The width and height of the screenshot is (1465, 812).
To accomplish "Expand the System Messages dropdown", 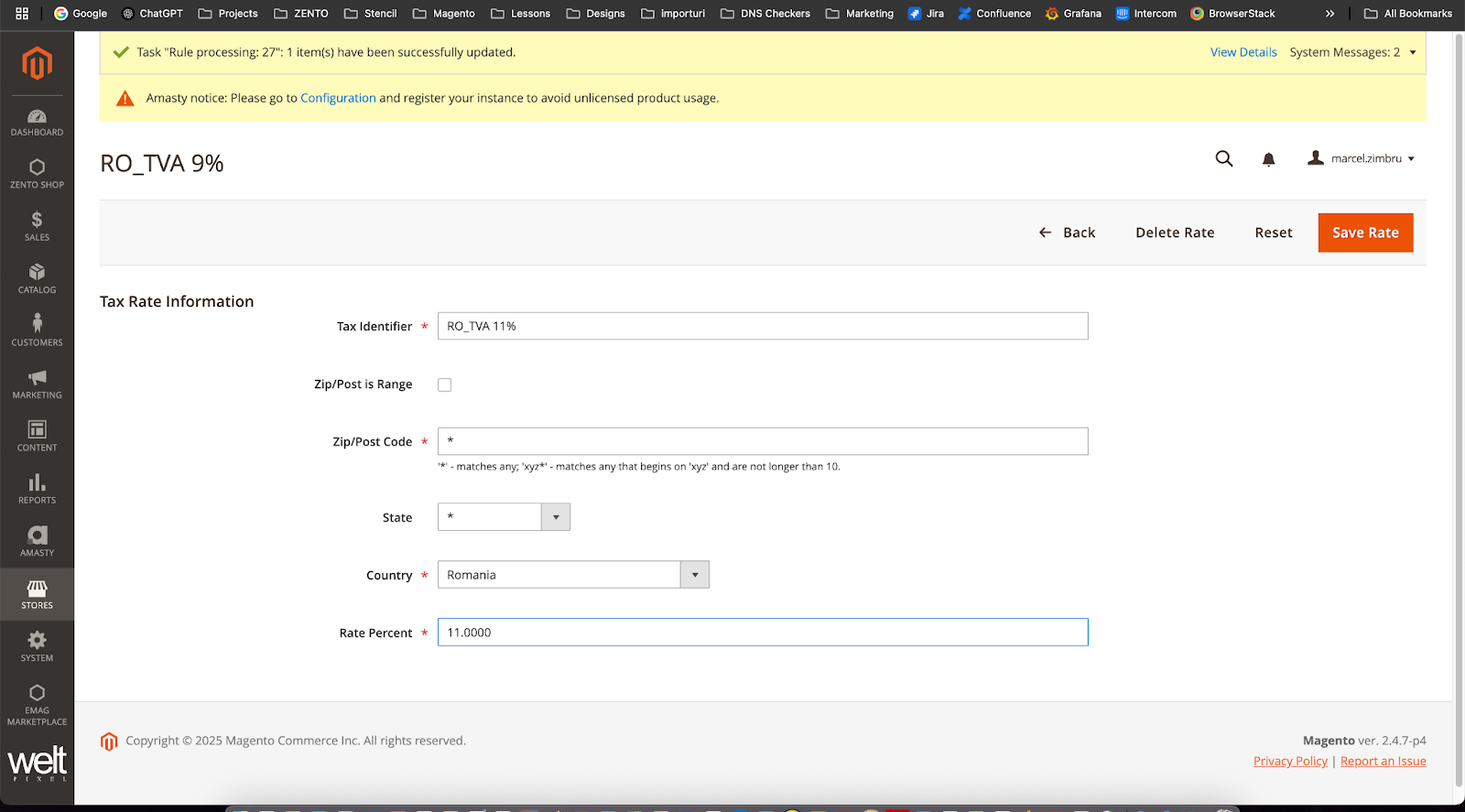I will [1352, 52].
